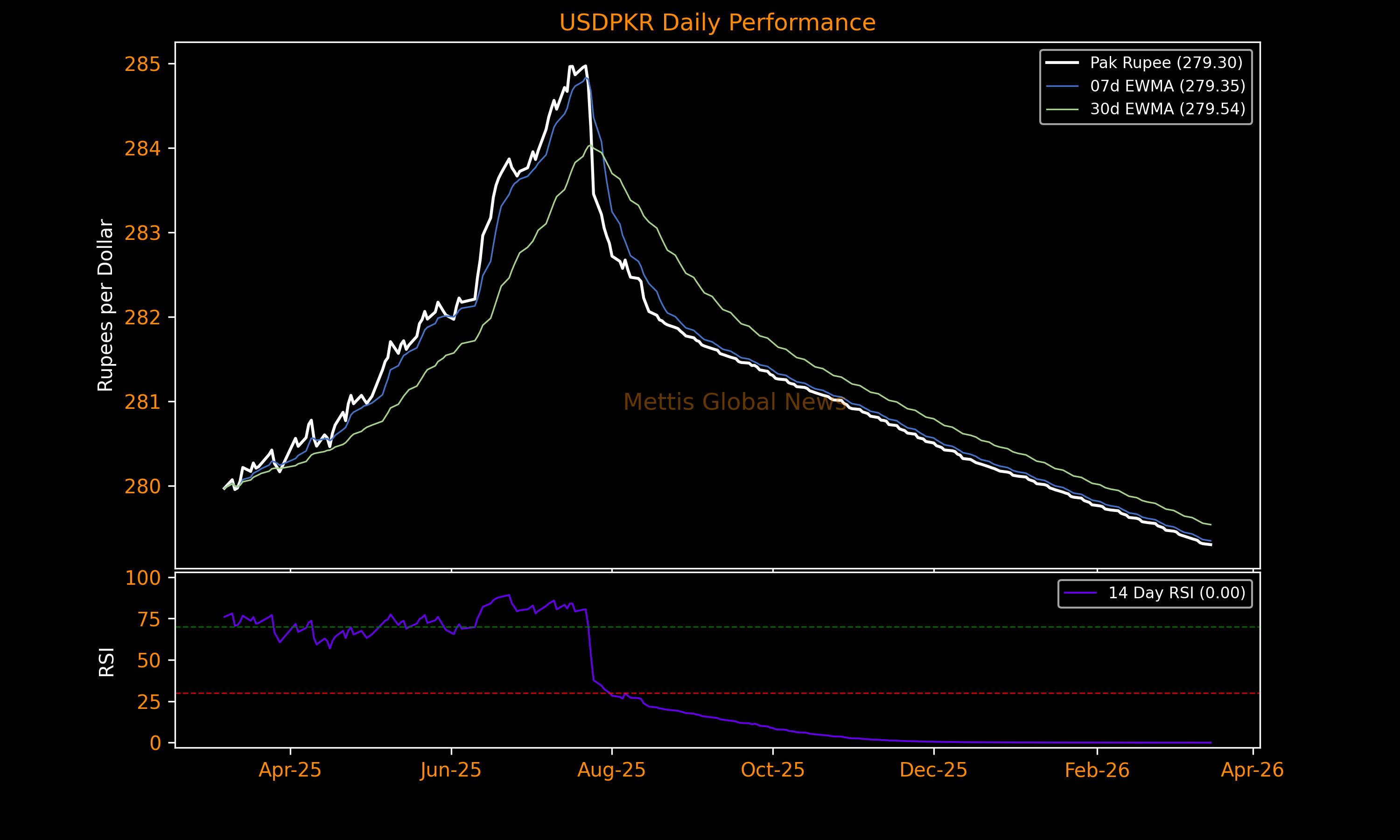This screenshot has height=840, width=1400.
Task: Click the Pak Rupee (279.30) legend entry
Action: click(x=1166, y=63)
